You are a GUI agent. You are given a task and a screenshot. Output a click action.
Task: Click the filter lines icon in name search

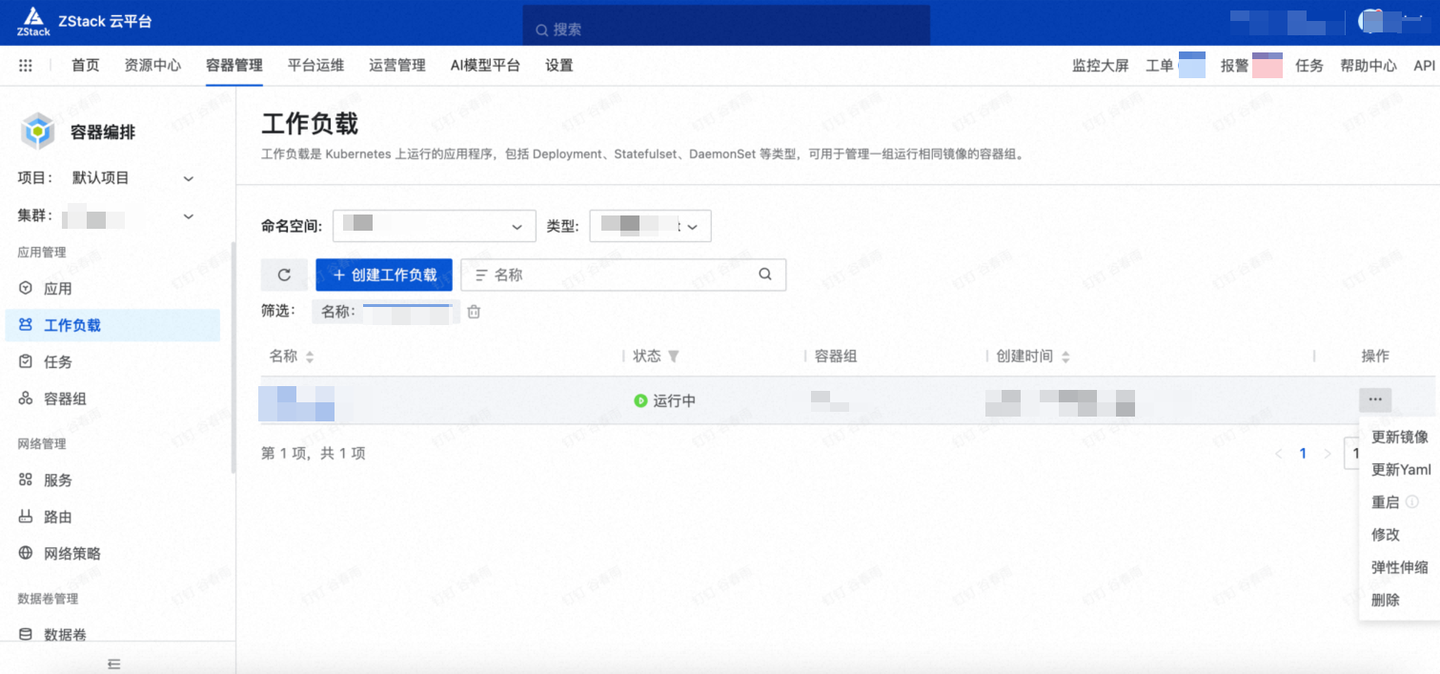(481, 274)
